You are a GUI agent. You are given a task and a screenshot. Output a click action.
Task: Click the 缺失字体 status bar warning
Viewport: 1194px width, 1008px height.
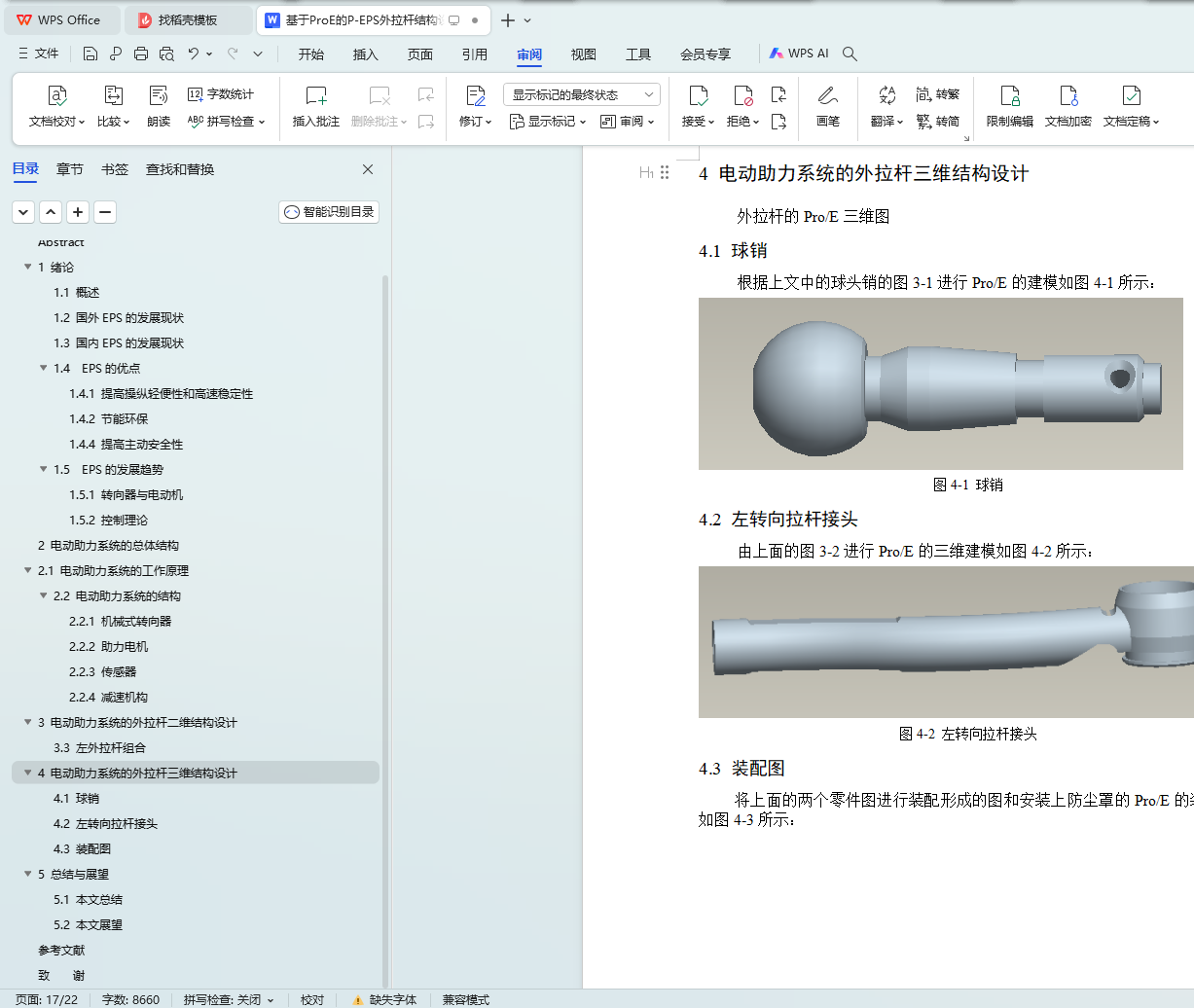[x=384, y=999]
